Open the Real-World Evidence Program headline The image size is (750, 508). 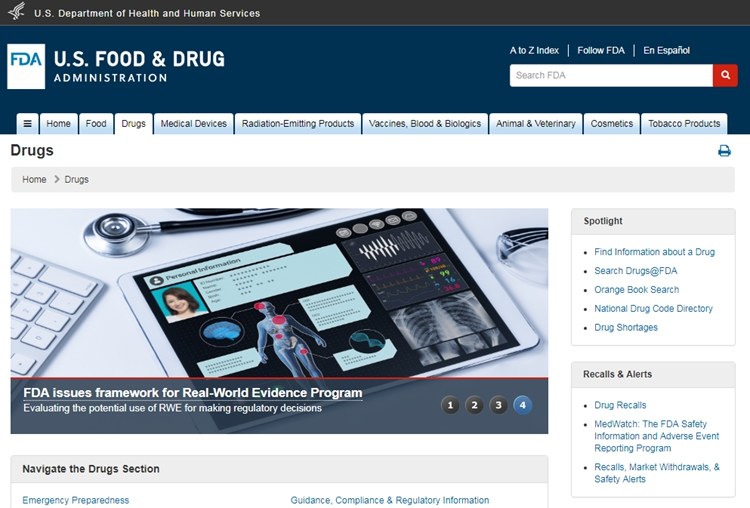click(193, 393)
